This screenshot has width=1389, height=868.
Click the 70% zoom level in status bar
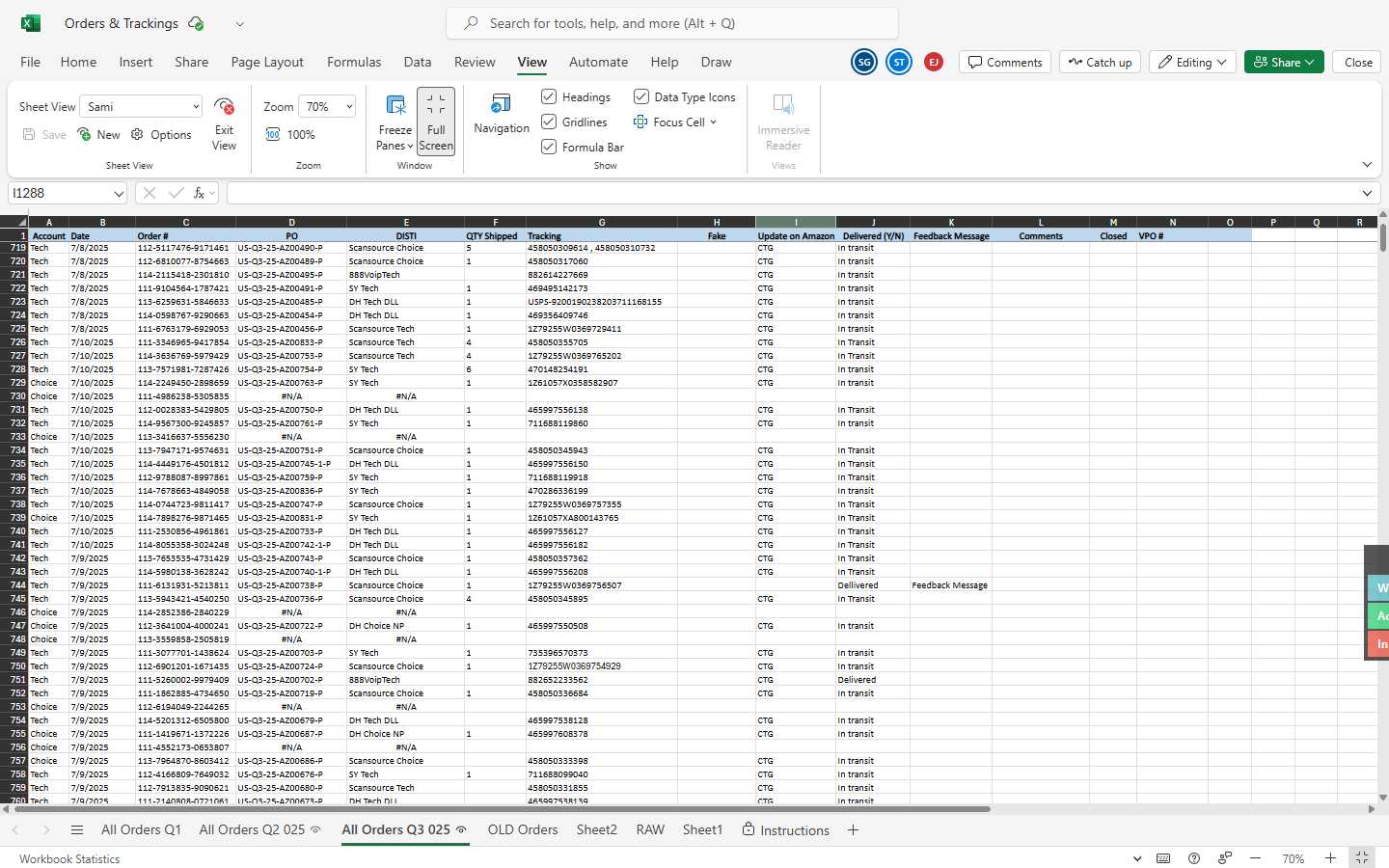point(1294,858)
